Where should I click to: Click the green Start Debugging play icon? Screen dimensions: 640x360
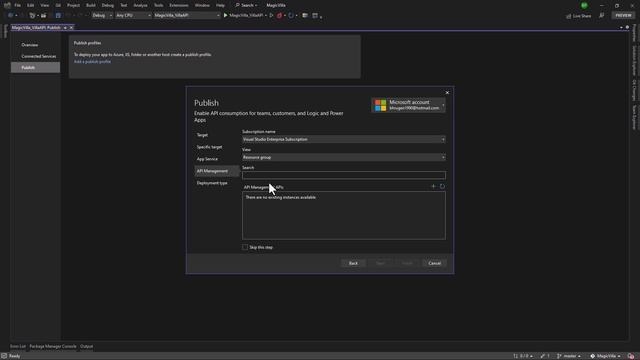[x=225, y=16]
